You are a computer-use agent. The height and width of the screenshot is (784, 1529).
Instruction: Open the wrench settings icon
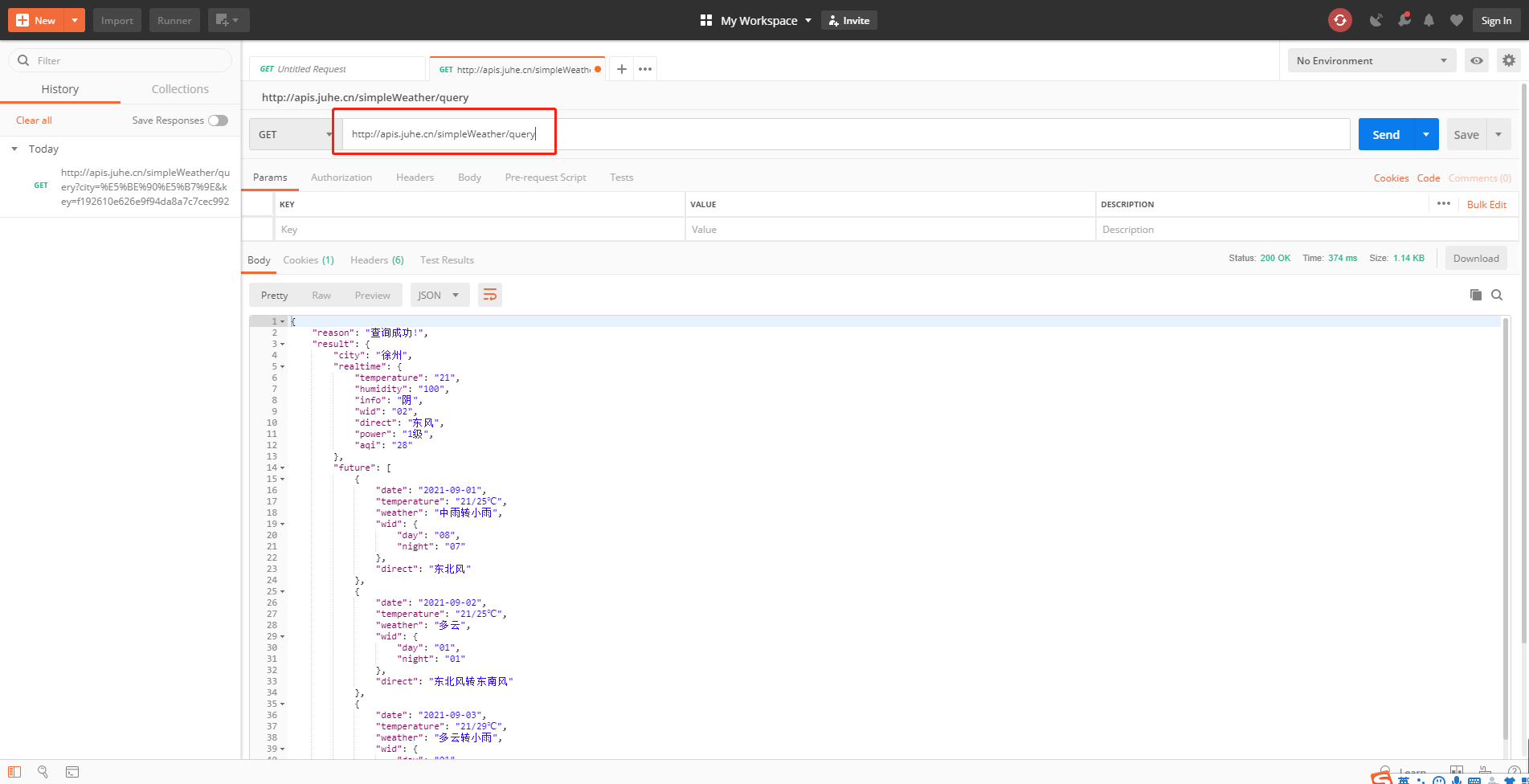pyautogui.click(x=1404, y=20)
